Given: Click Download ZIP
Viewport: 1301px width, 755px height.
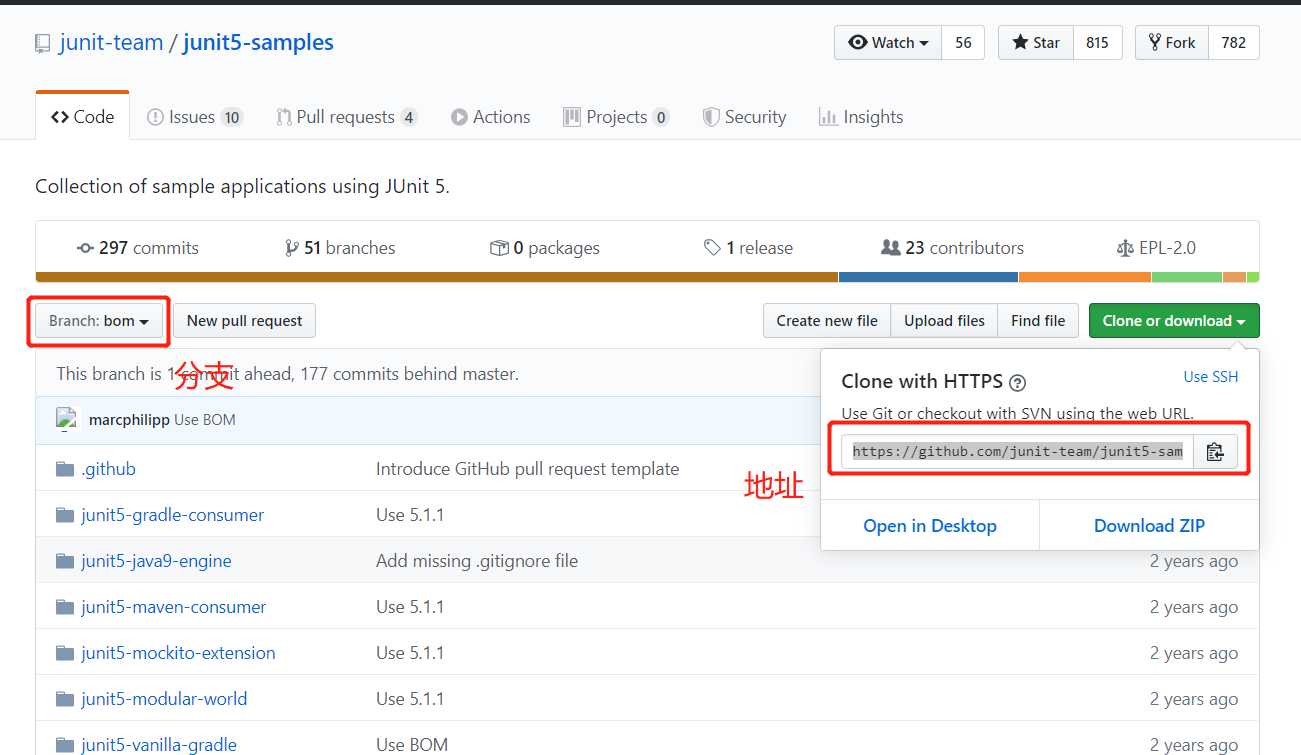Looking at the screenshot, I should (x=1149, y=526).
